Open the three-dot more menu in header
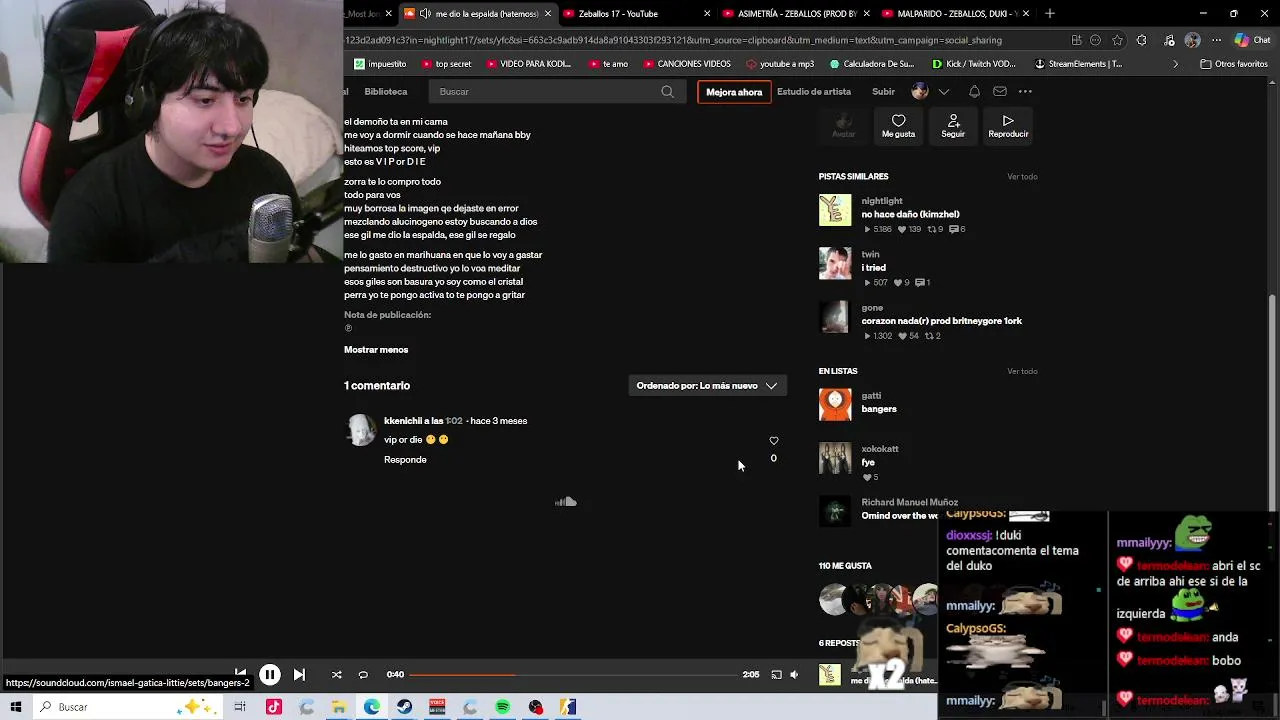Viewport: 1280px width, 720px height. [x=1025, y=92]
